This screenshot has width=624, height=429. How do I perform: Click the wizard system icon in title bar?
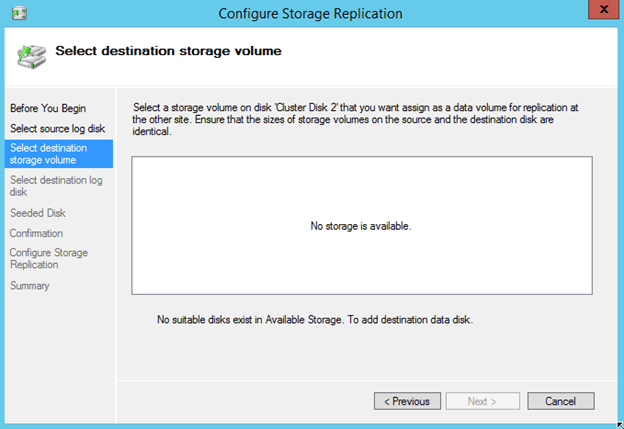coord(19,14)
